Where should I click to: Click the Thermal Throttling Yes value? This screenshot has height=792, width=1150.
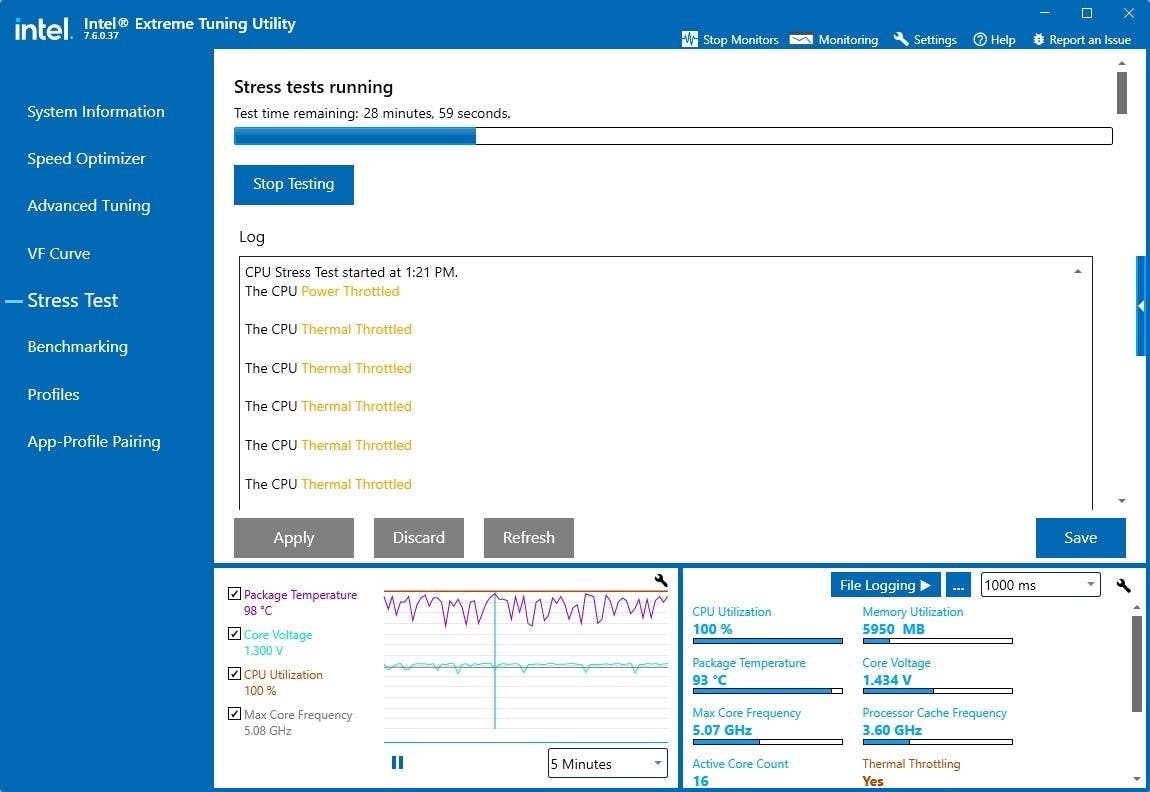tap(873, 781)
